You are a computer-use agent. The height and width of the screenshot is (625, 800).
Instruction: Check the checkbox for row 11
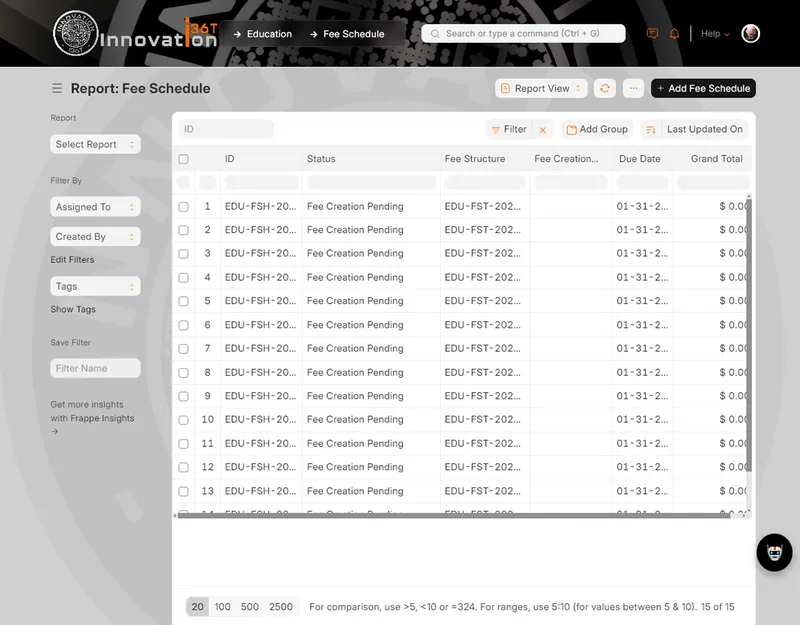click(184, 444)
